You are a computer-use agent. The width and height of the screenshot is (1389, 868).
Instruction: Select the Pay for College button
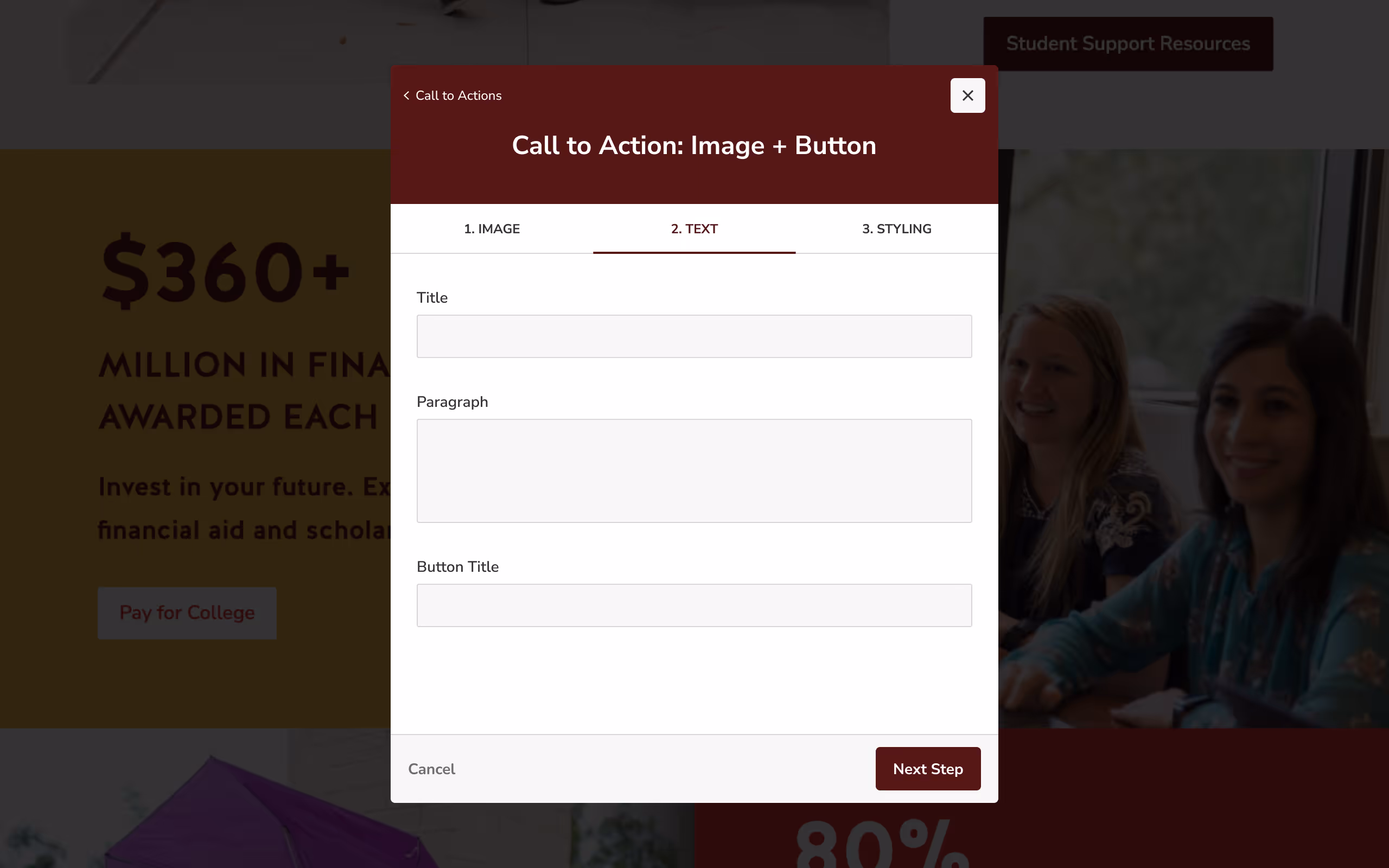(187, 612)
